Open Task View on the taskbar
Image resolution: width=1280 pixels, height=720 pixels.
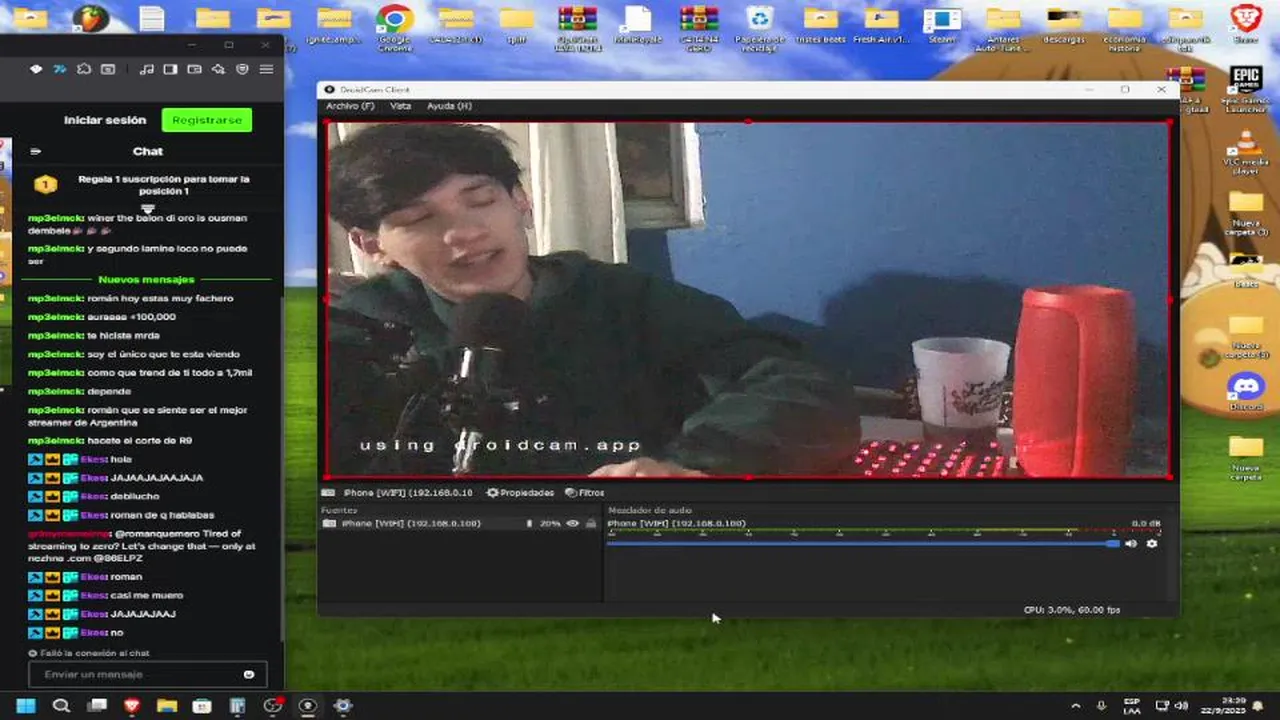tap(97, 706)
